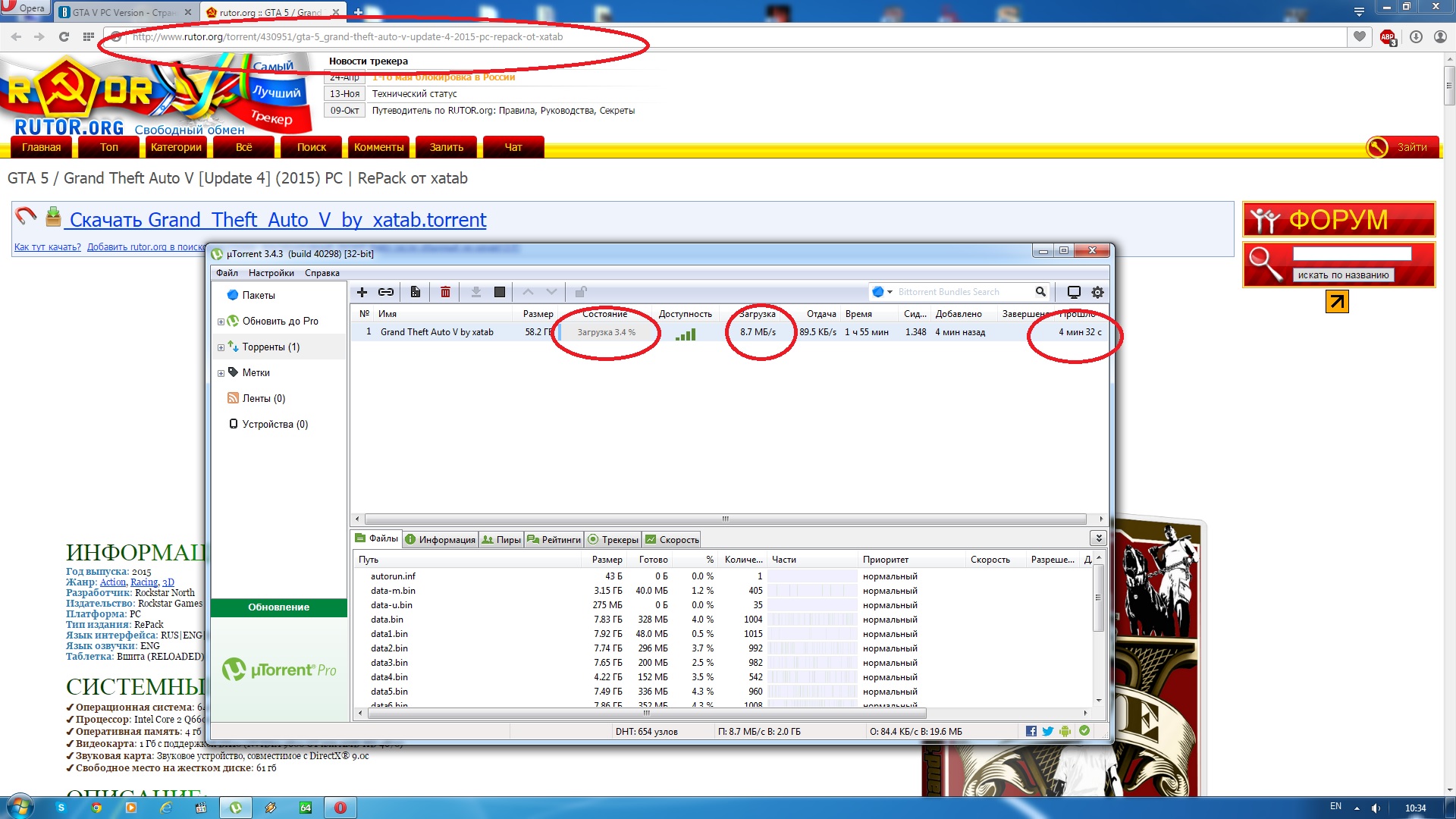1456x819 pixels.
Task: Click the Скачать Grand_Theft_Auto_V_by_xatab.torrent link
Action: [278, 220]
